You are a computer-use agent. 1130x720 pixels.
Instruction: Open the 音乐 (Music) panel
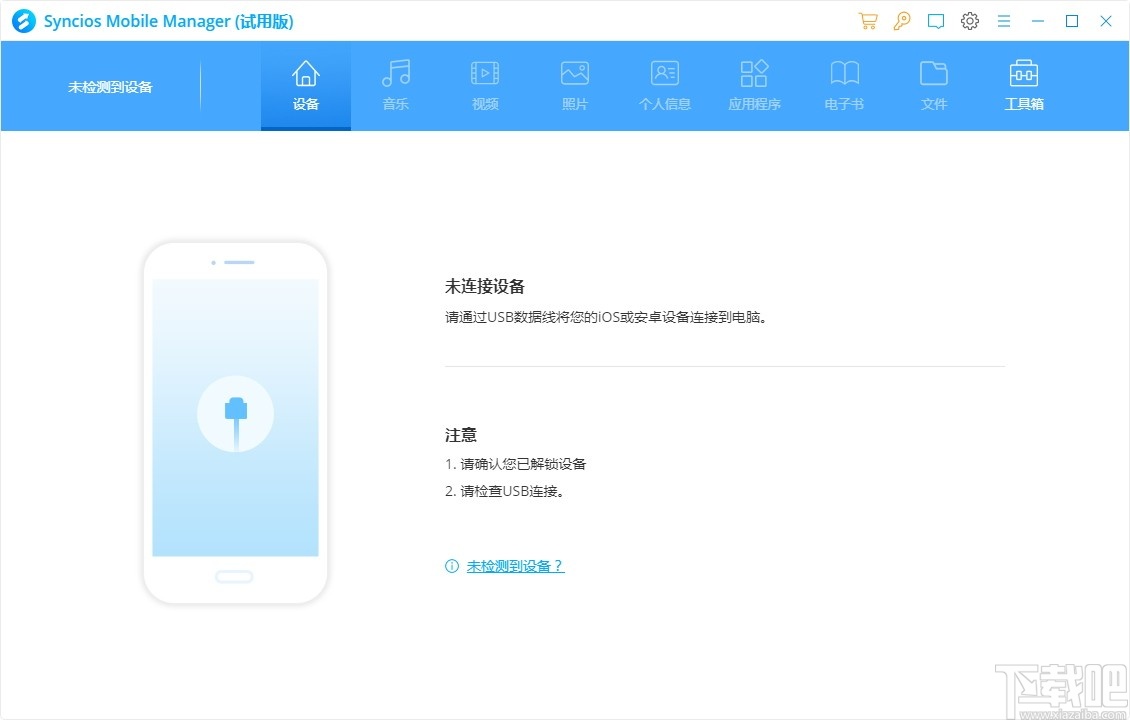coord(395,85)
